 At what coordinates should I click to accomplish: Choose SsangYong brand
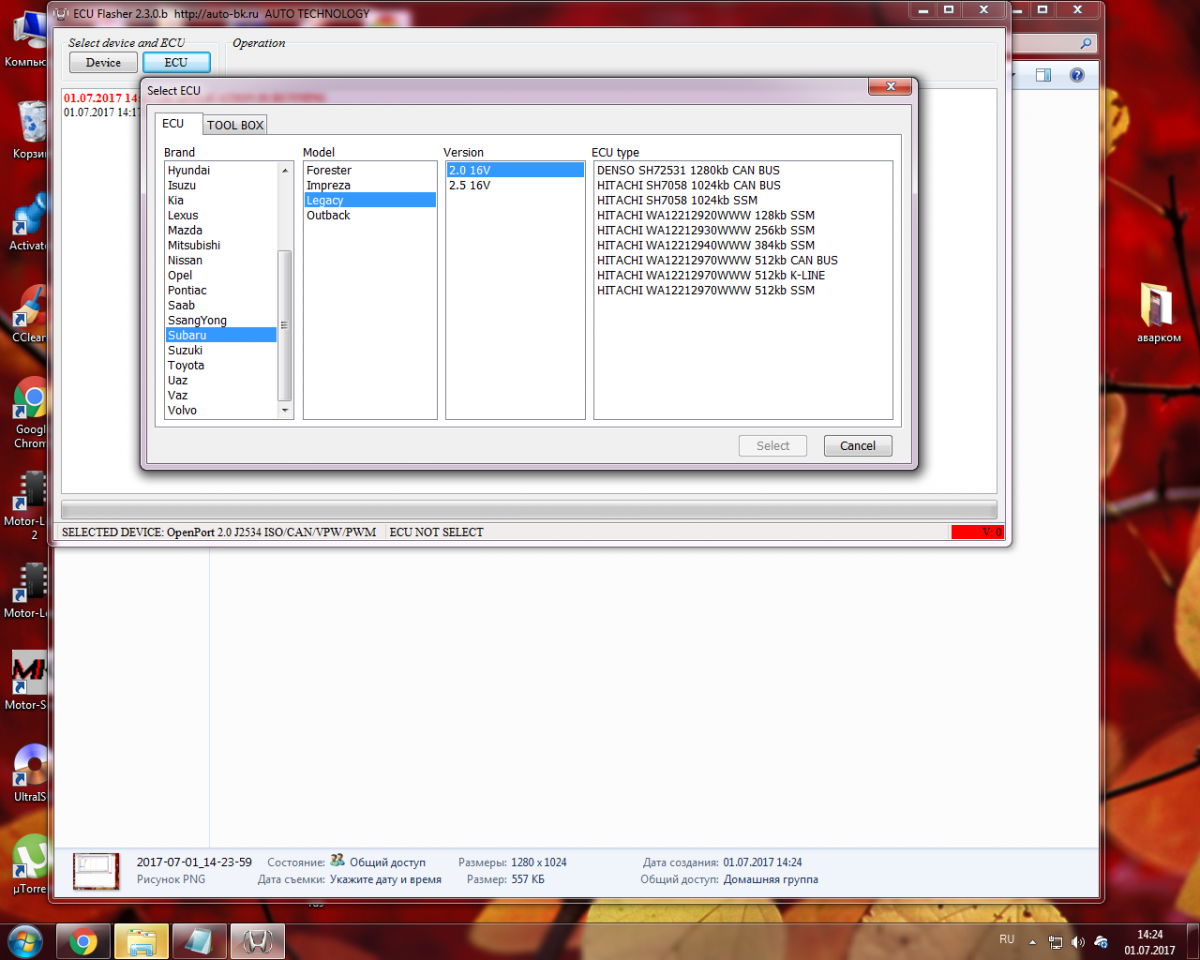pos(220,320)
